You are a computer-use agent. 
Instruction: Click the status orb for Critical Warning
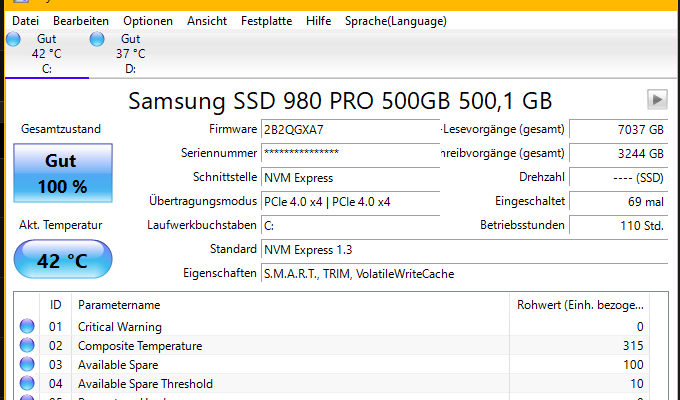[27, 326]
